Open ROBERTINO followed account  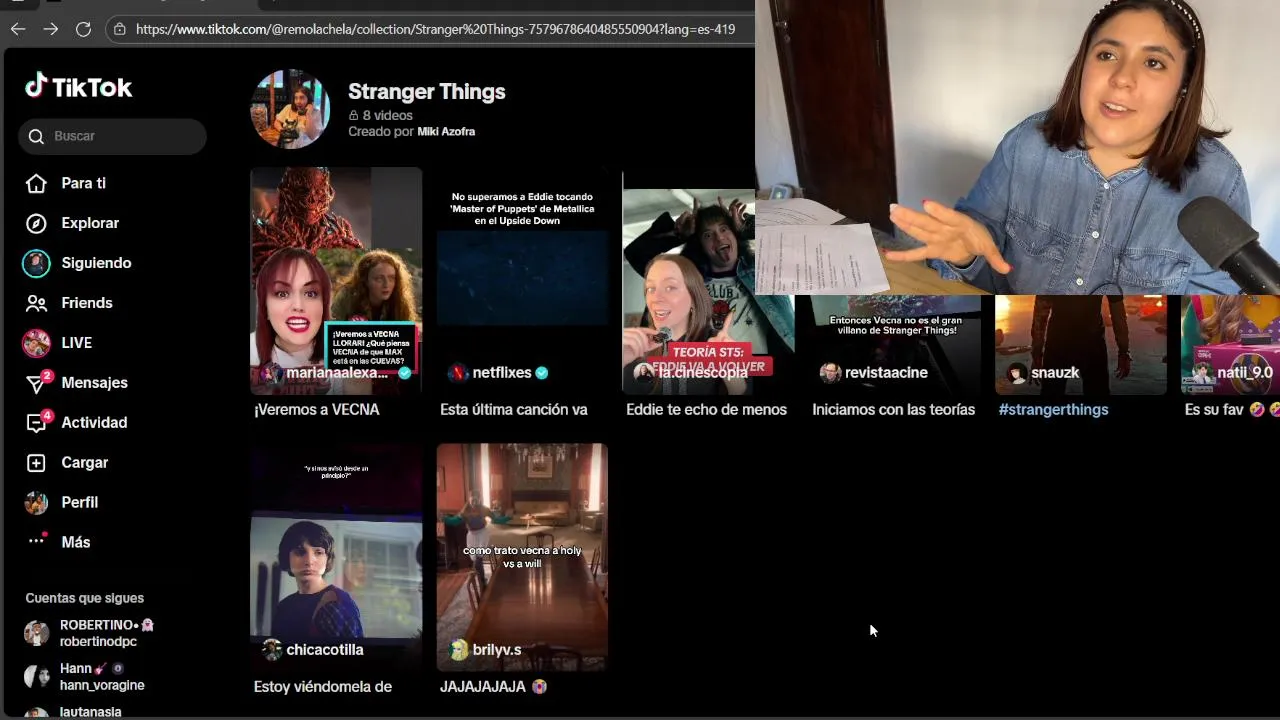pyautogui.click(x=90, y=633)
